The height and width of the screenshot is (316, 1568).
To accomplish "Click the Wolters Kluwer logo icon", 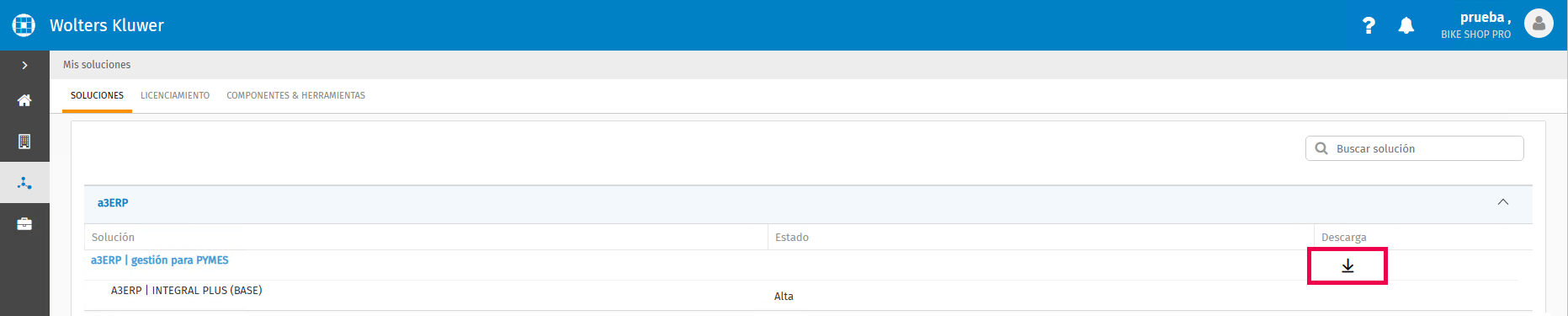I will point(24,25).
